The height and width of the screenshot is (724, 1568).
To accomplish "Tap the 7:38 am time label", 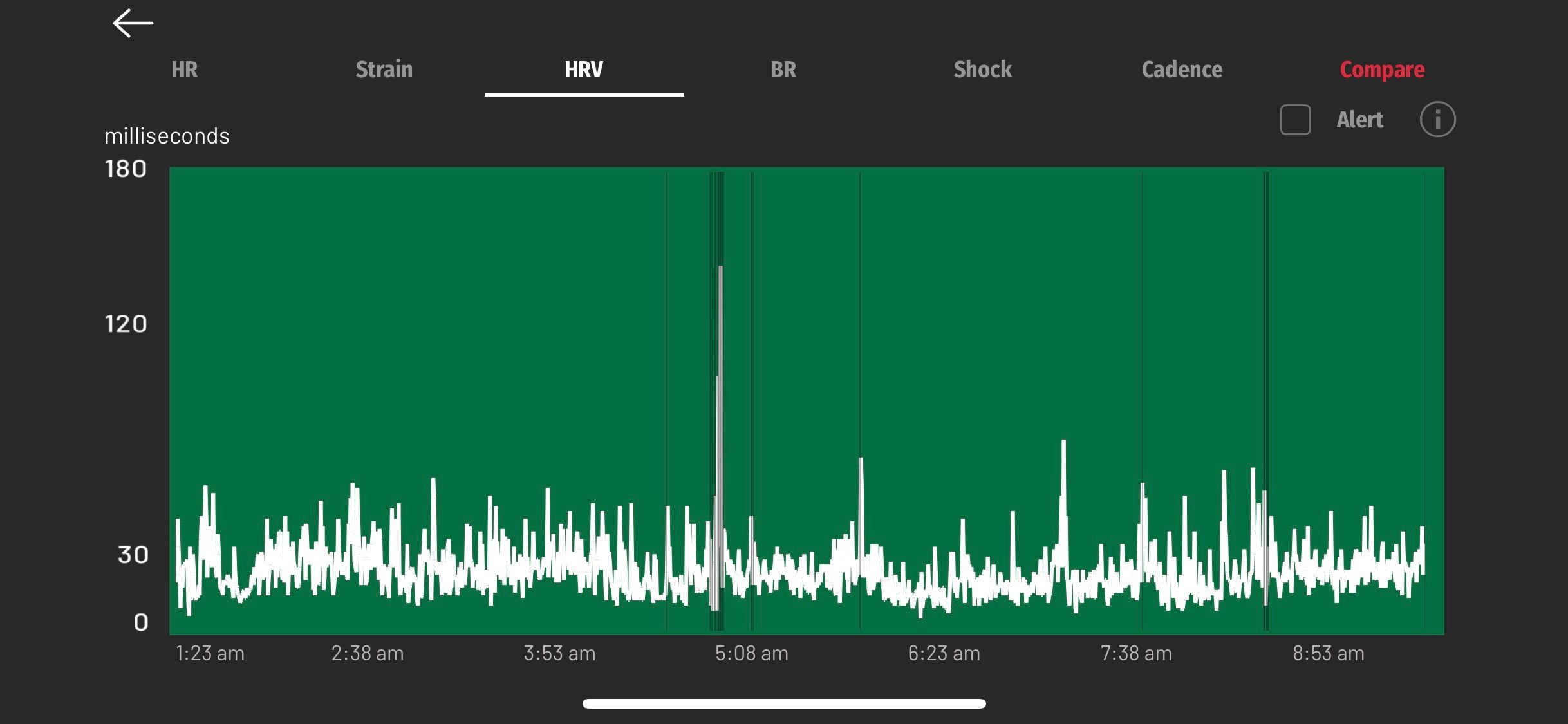I will [1135, 653].
